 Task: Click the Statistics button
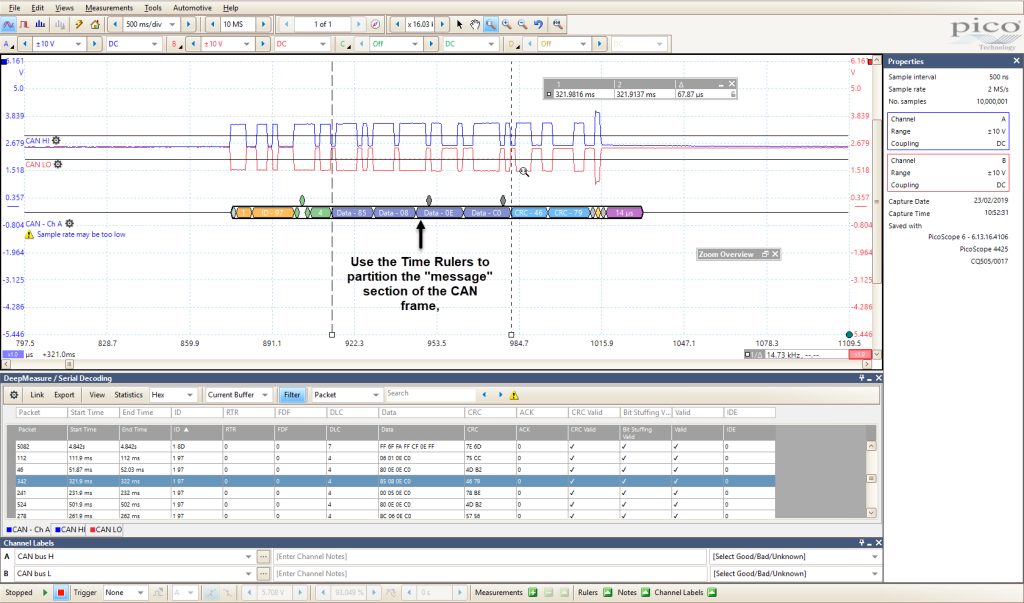point(128,395)
